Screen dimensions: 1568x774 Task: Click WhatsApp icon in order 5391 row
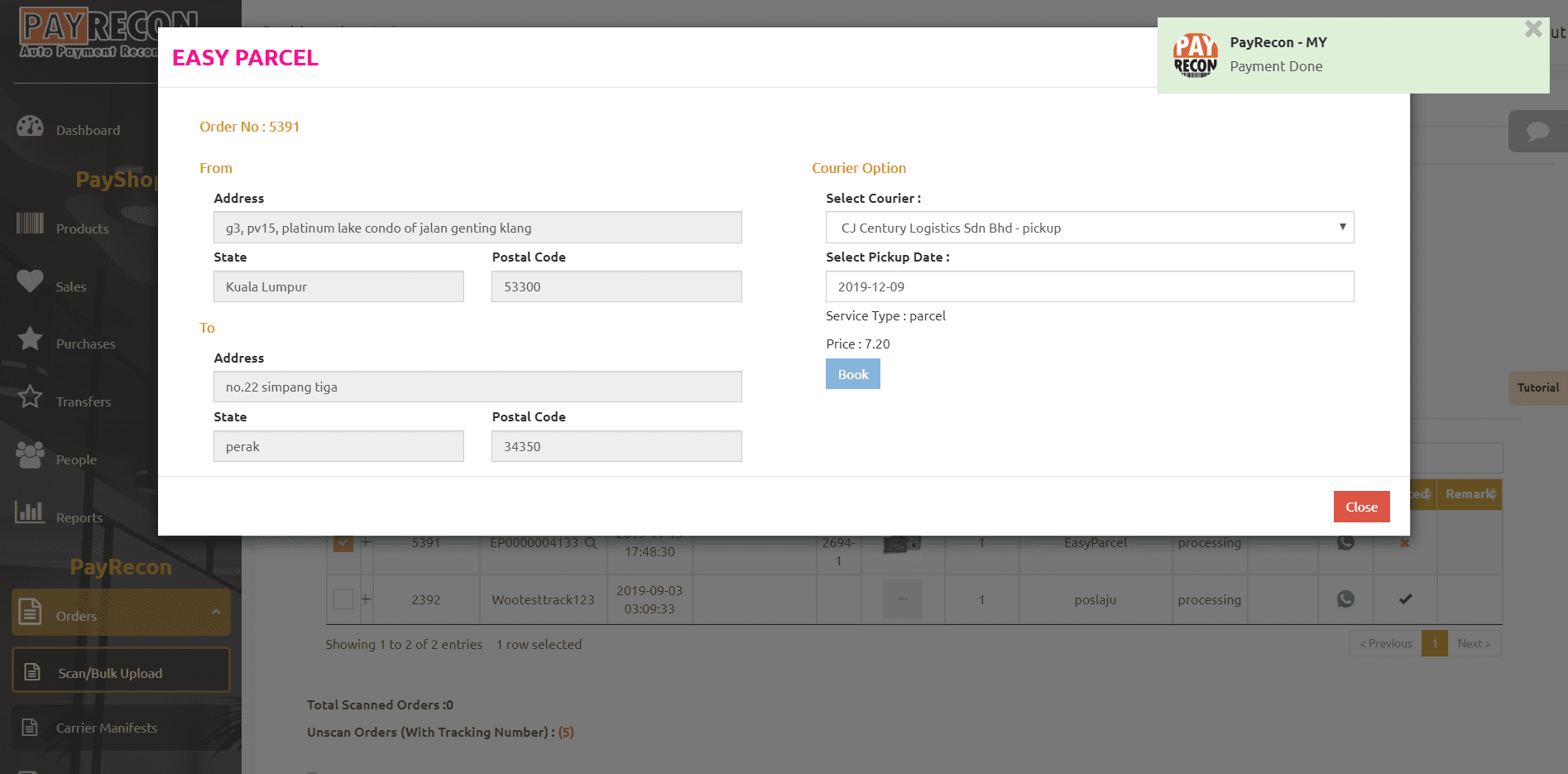[x=1345, y=542]
